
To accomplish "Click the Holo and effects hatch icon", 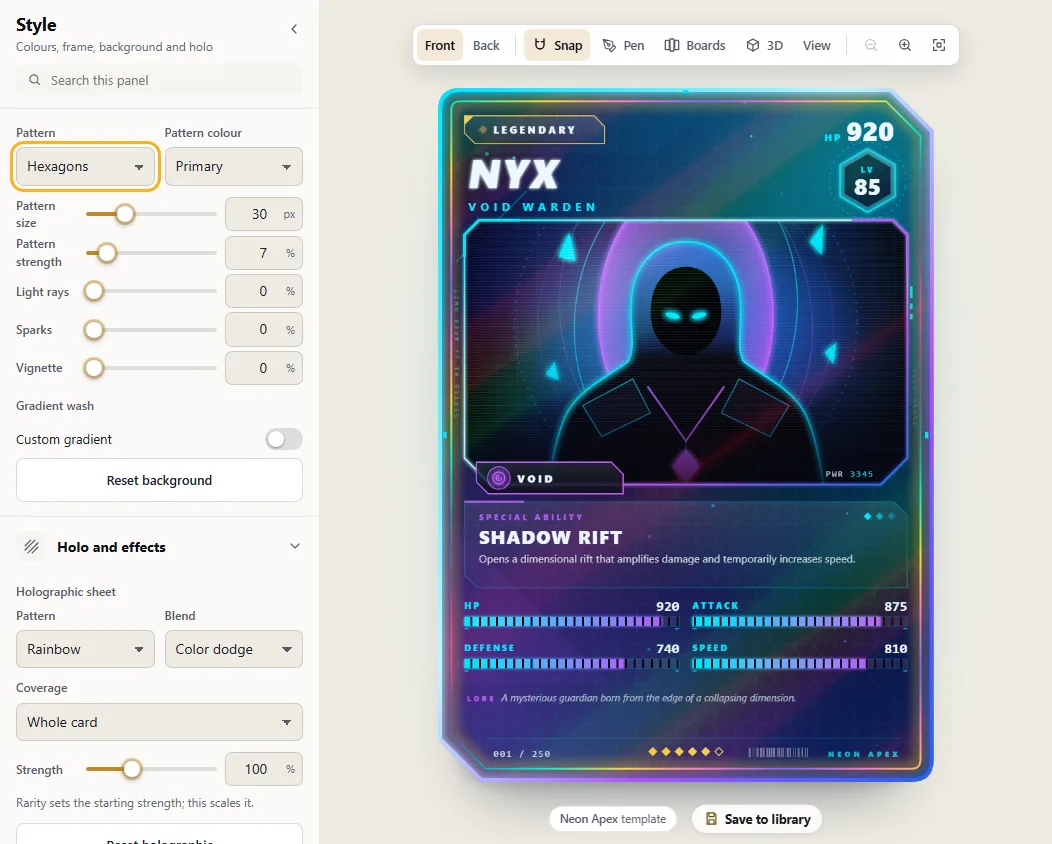I will click(32, 546).
